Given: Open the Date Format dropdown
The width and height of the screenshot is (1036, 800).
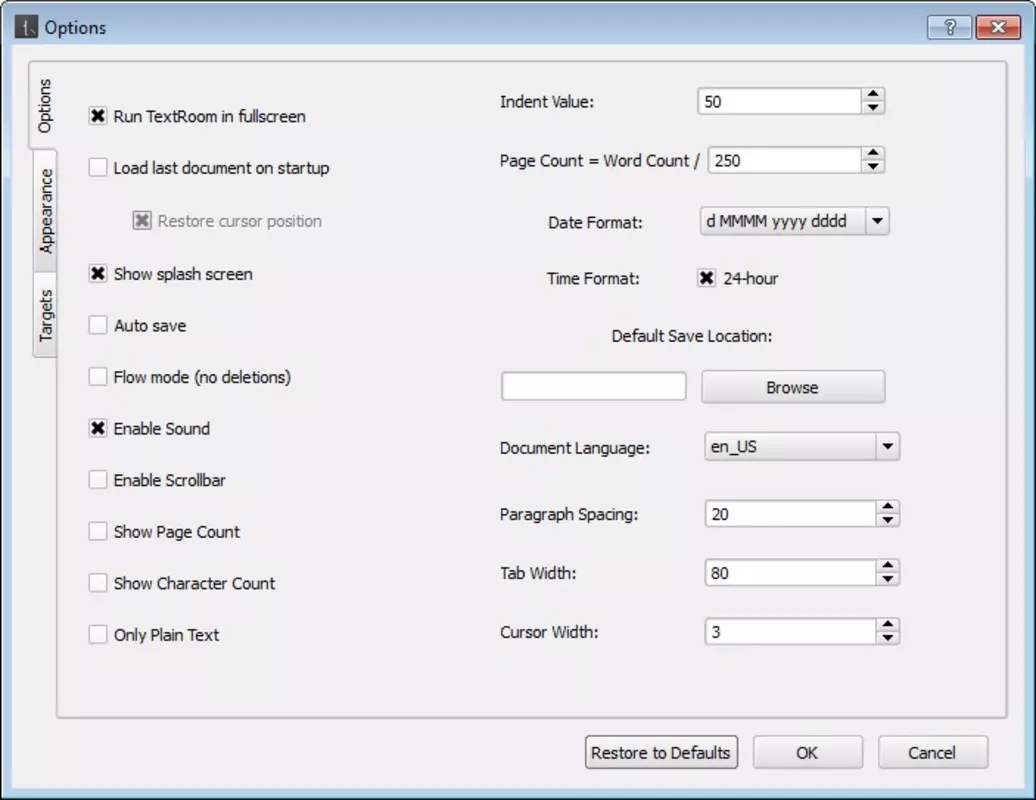Looking at the screenshot, I should (877, 221).
